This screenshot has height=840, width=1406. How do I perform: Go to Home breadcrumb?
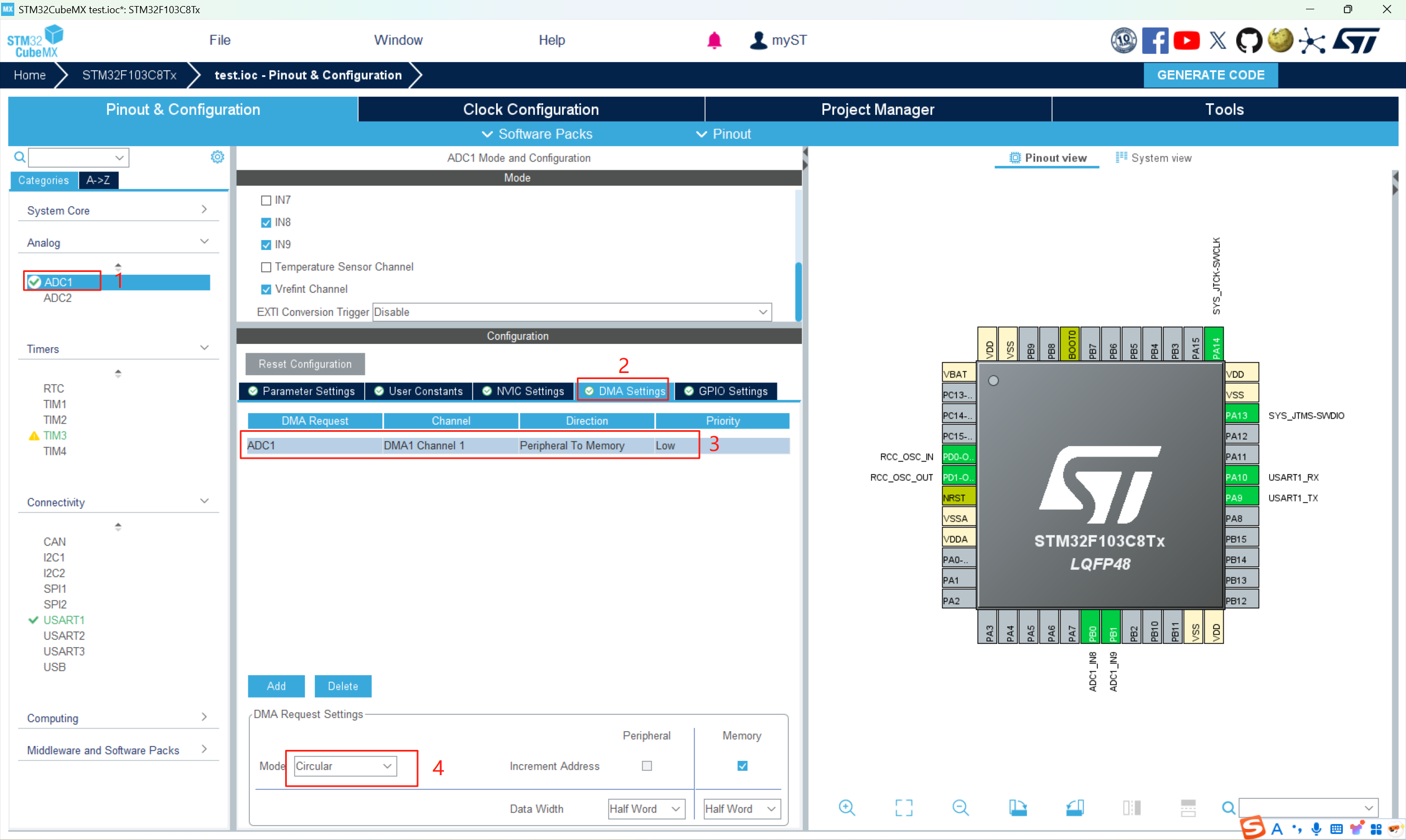(x=30, y=75)
